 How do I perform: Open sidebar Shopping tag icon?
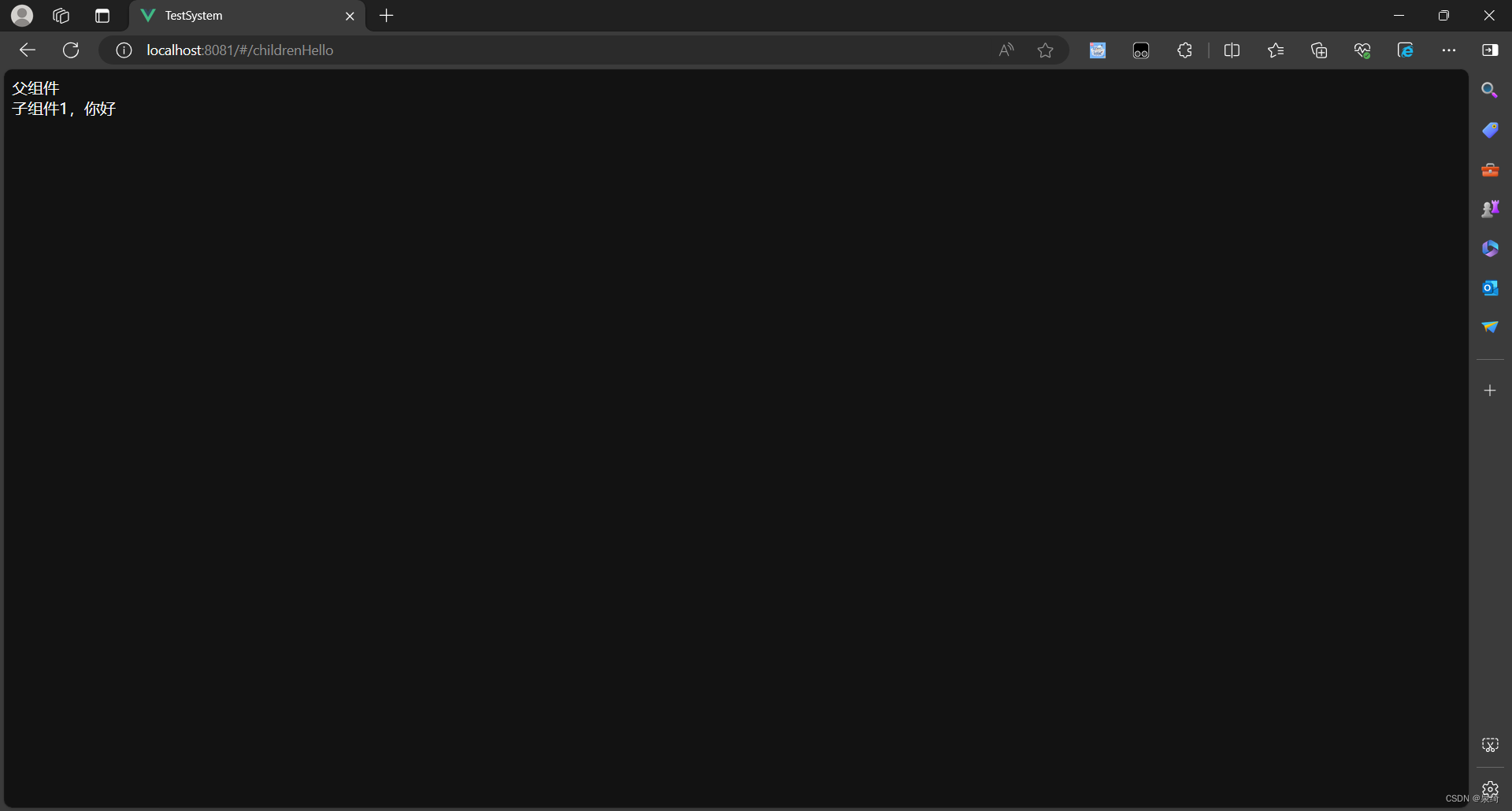click(x=1490, y=130)
